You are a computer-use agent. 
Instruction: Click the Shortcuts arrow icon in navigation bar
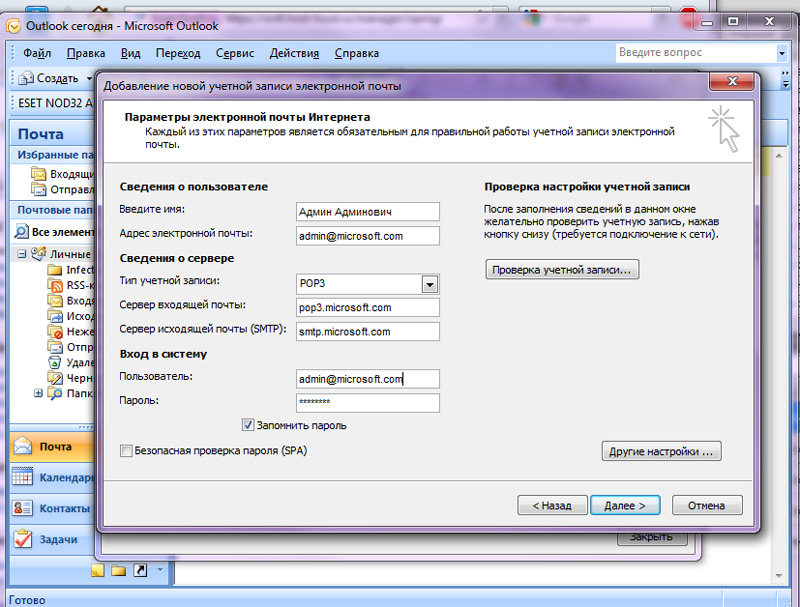[140, 570]
